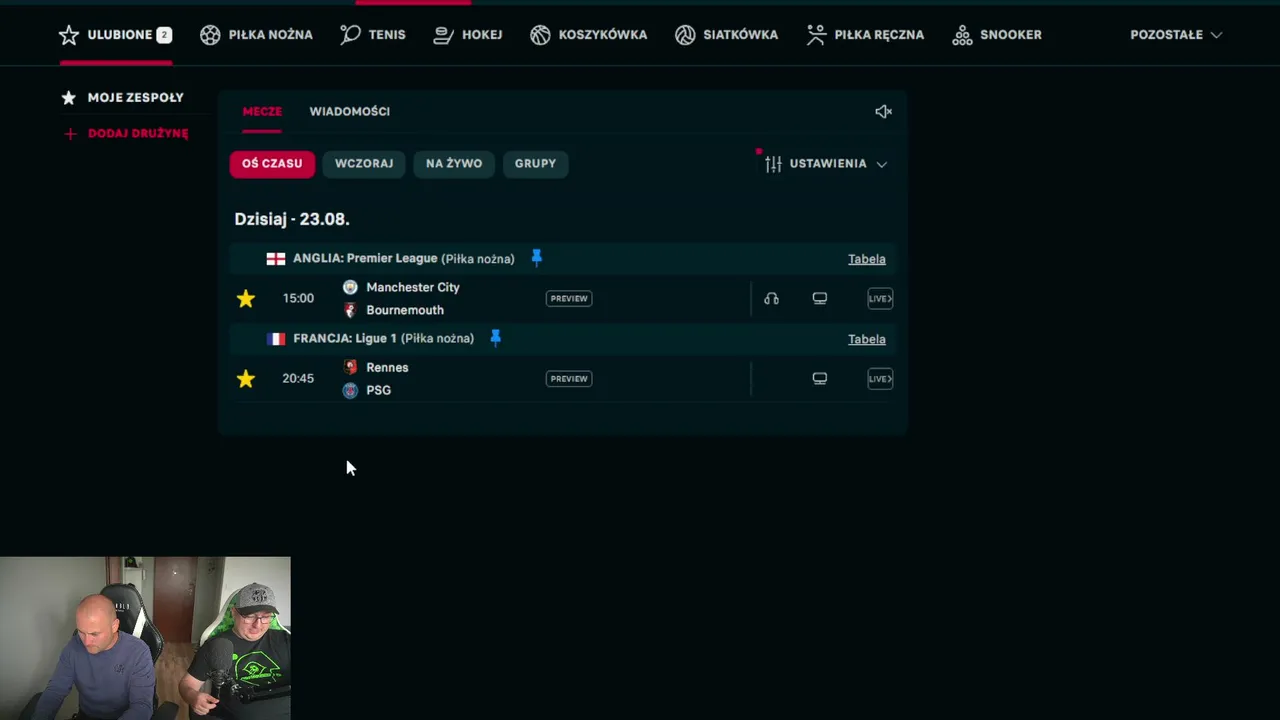Open the Piłka ręczna menu label
The image size is (1280, 720).
(879, 35)
